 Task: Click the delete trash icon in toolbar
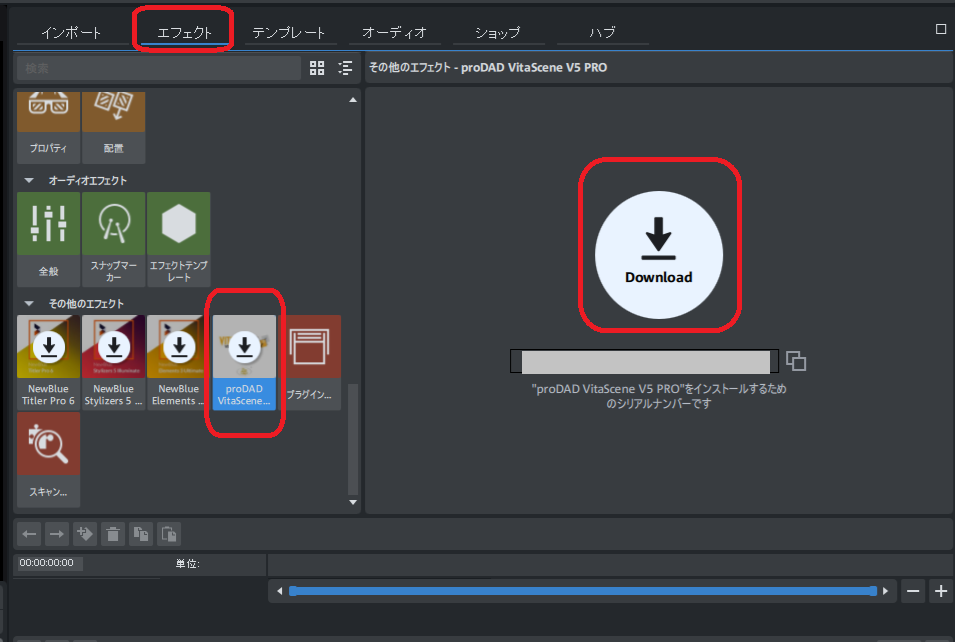tap(113, 534)
